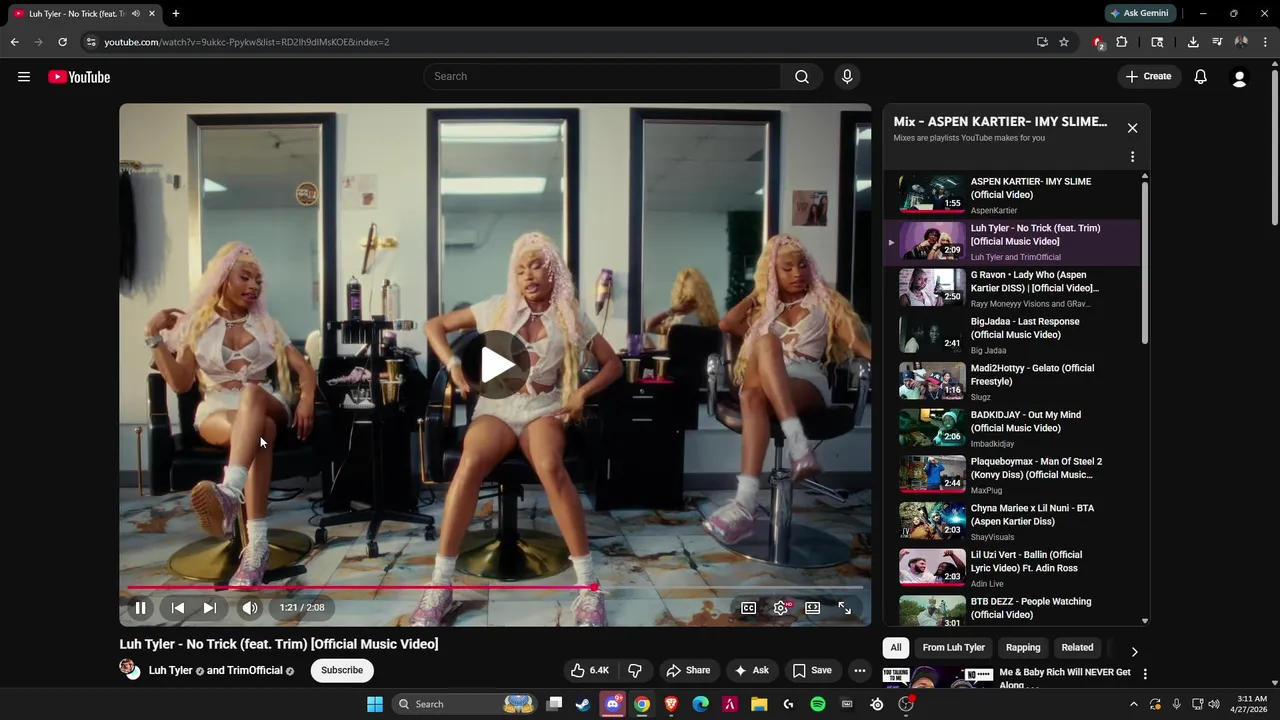
Task: Click the search magnifier button
Action: (802, 77)
